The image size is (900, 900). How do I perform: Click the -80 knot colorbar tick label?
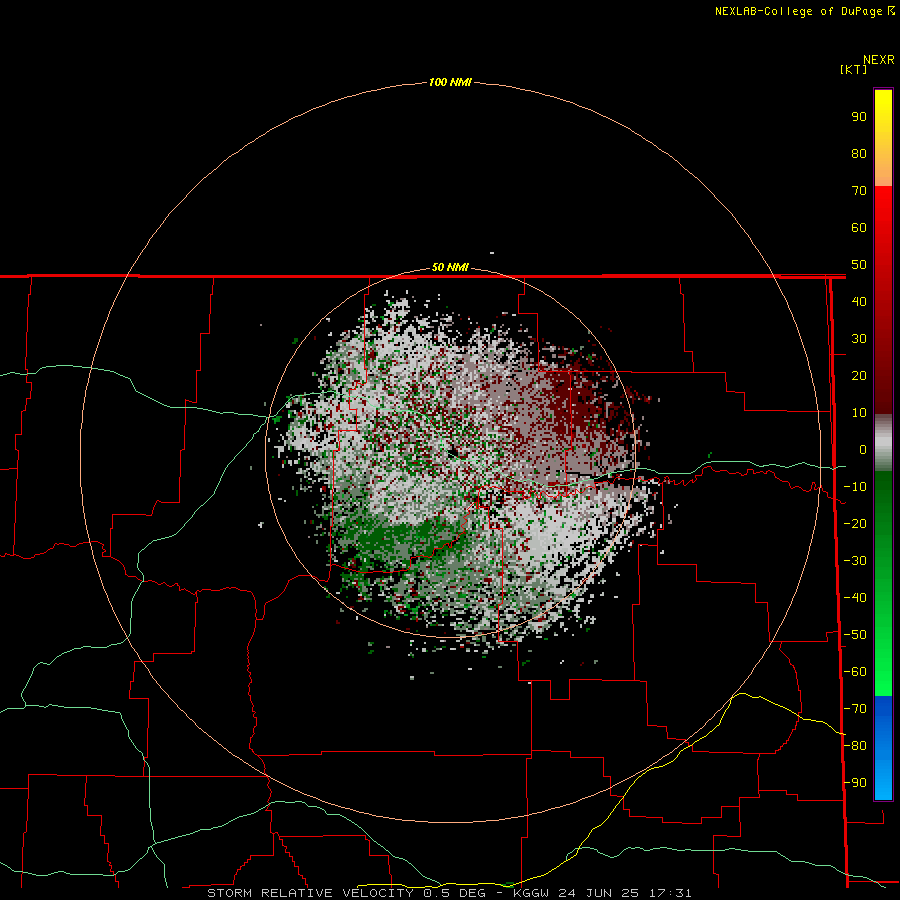coord(855,746)
